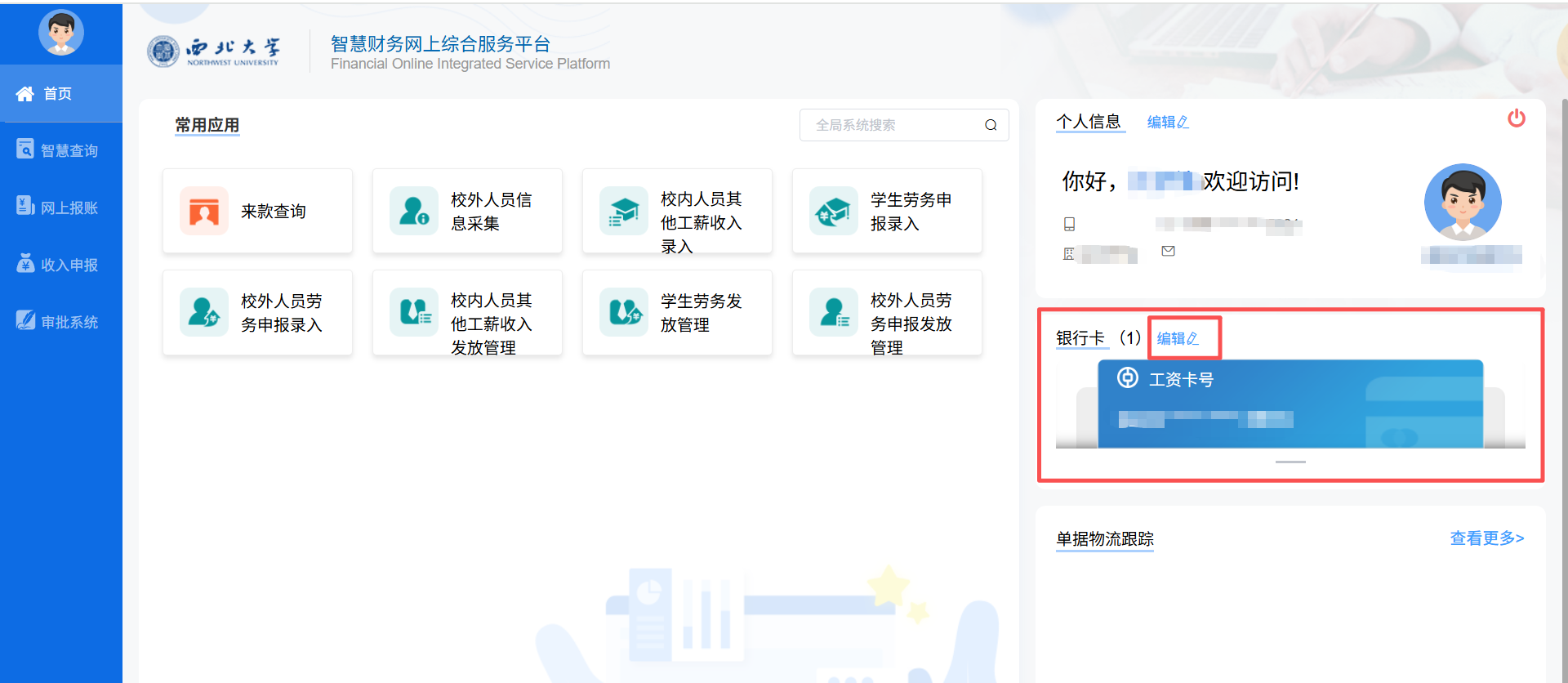Open 校外人员劳务申报录入 tile

point(257,313)
